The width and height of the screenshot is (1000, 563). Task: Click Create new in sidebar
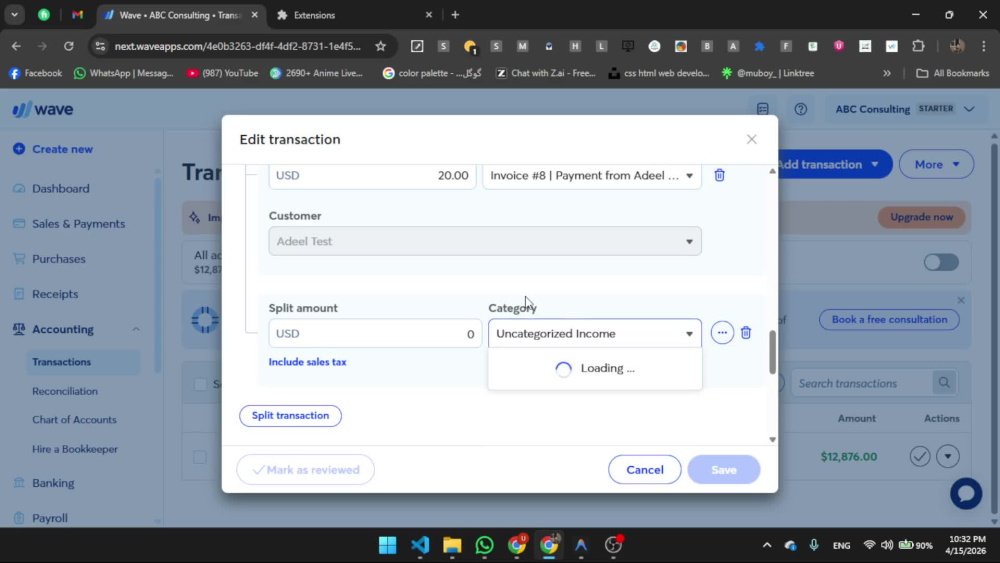54,149
